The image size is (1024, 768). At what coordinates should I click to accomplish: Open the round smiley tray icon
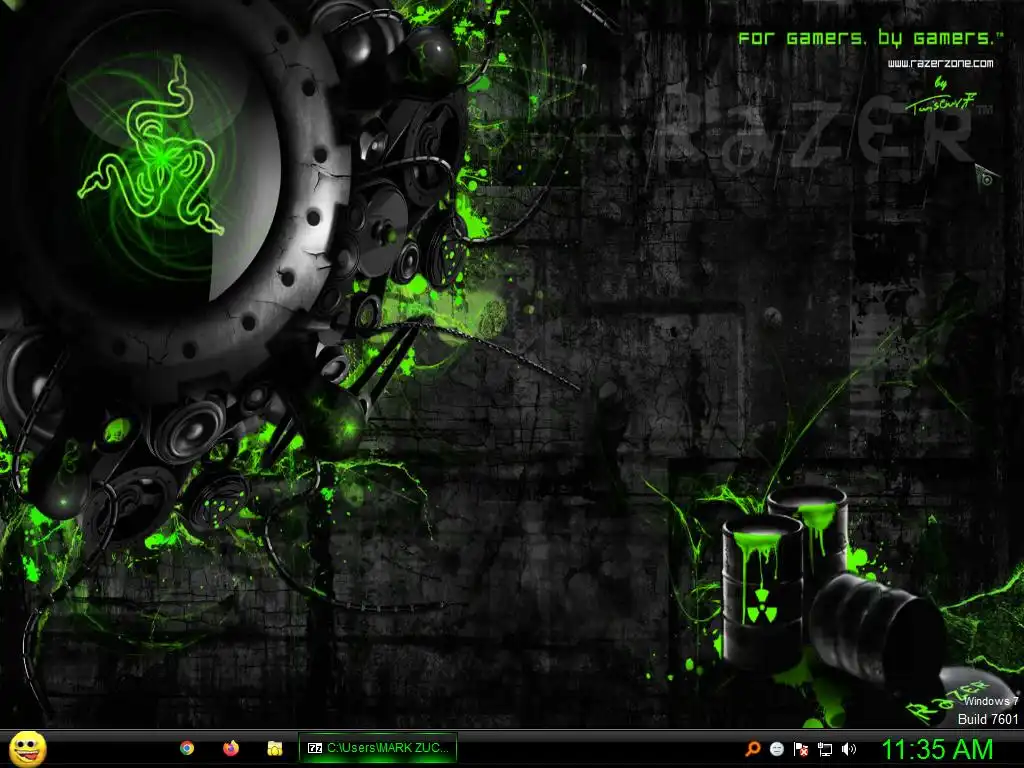777,749
